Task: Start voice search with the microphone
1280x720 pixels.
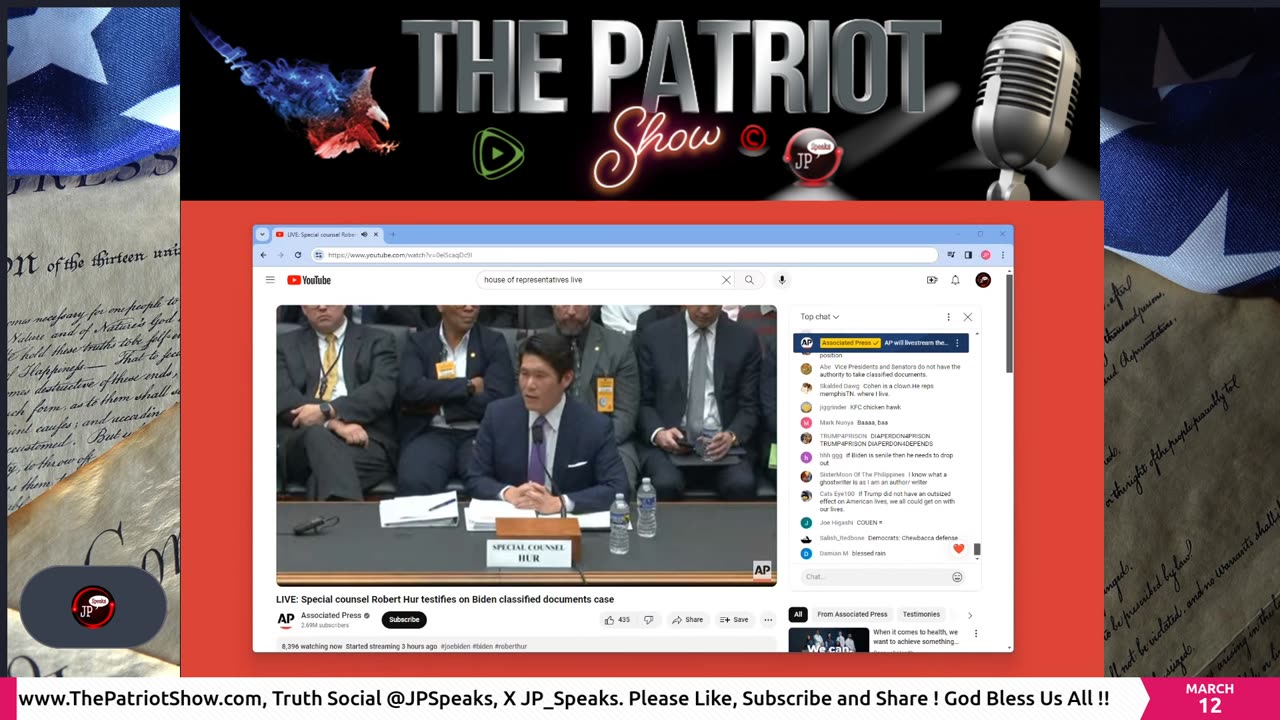Action: click(782, 280)
